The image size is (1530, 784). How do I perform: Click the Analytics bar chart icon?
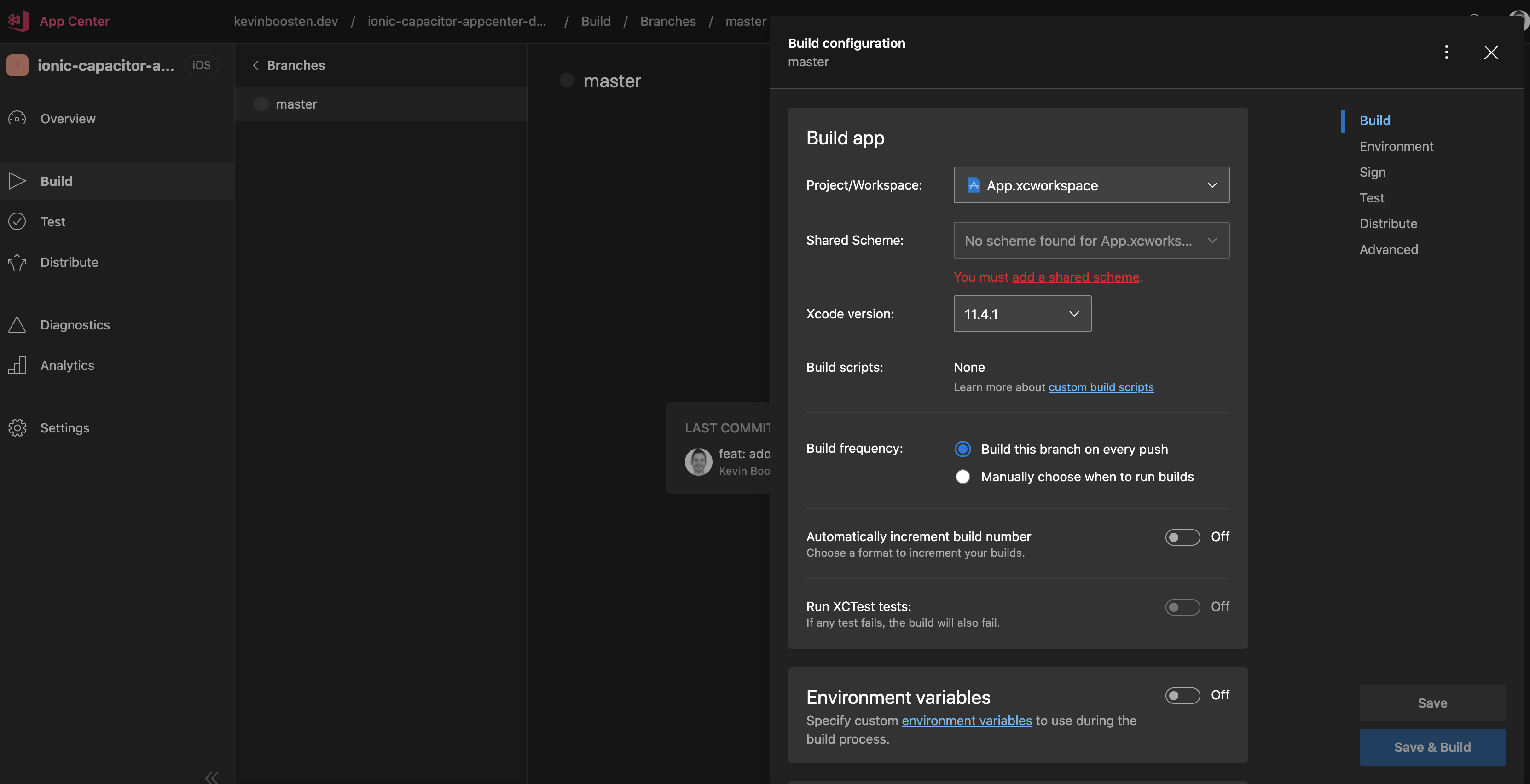17,365
